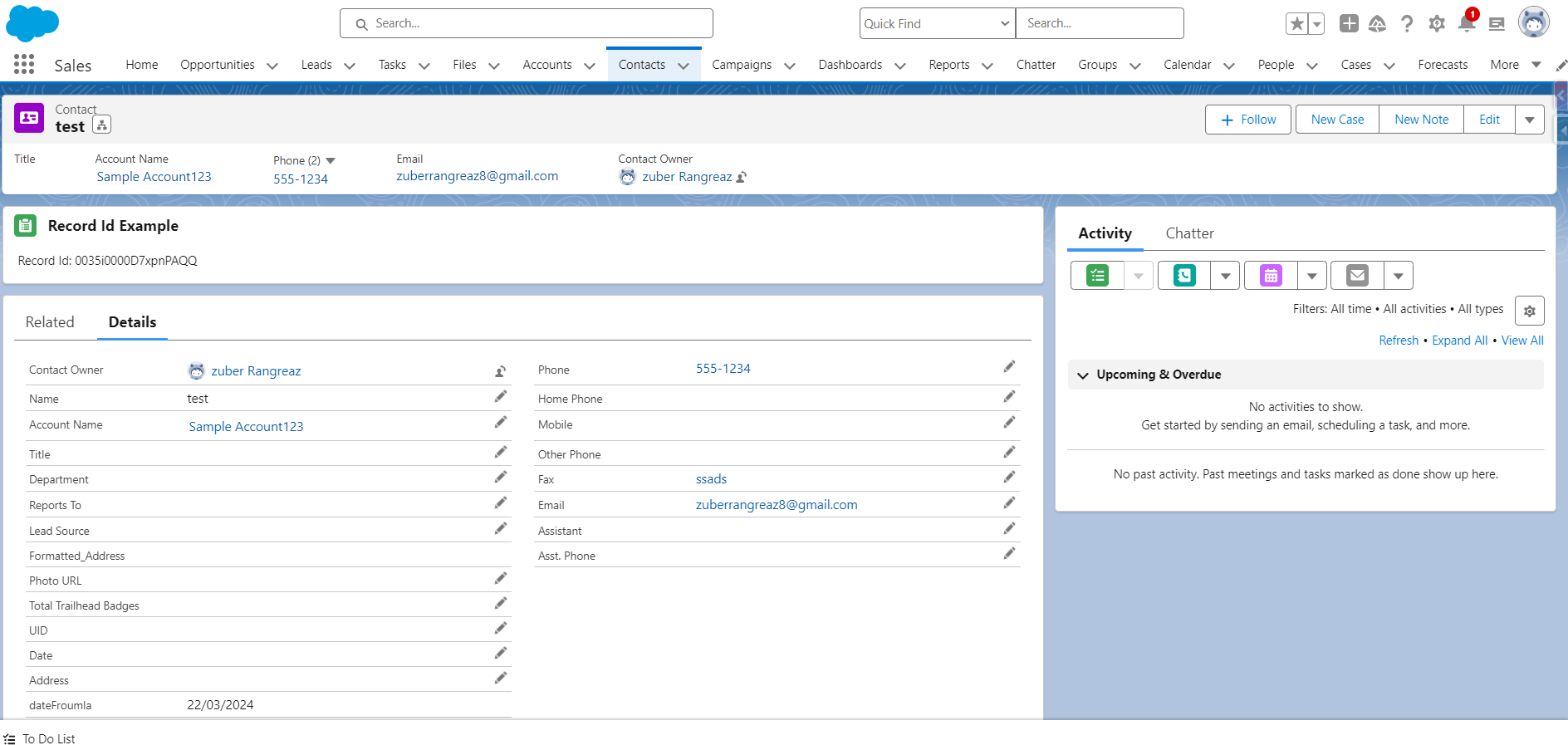Open the App Launcher grid icon
1568x745 pixels.
point(24,64)
